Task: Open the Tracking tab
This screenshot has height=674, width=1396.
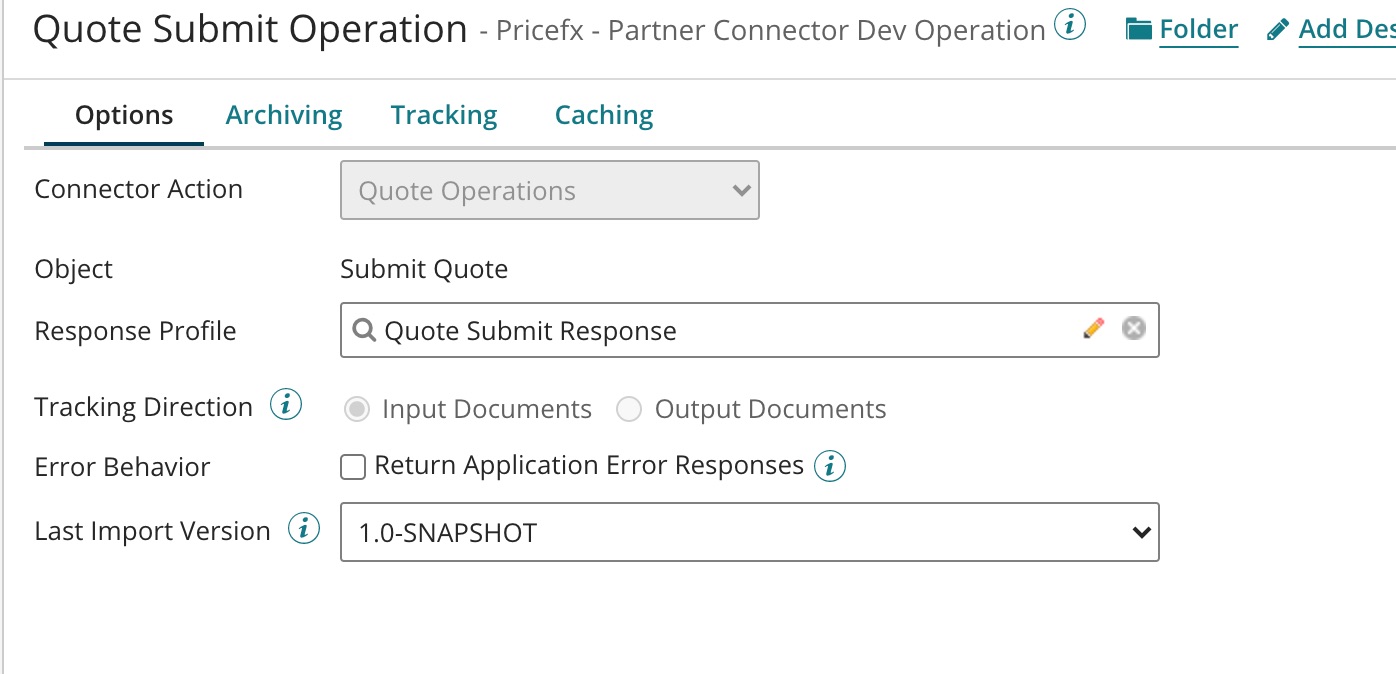Action: tap(444, 116)
